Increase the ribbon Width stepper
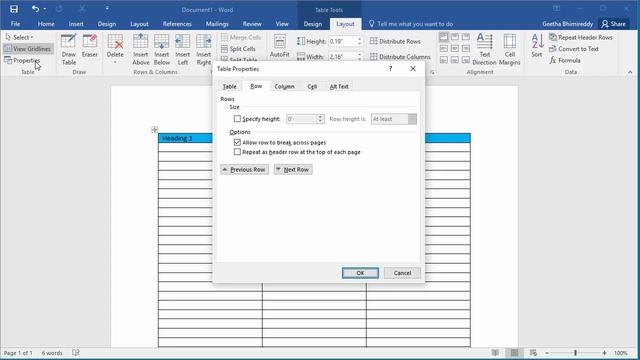The image size is (640, 360). pos(360,54)
